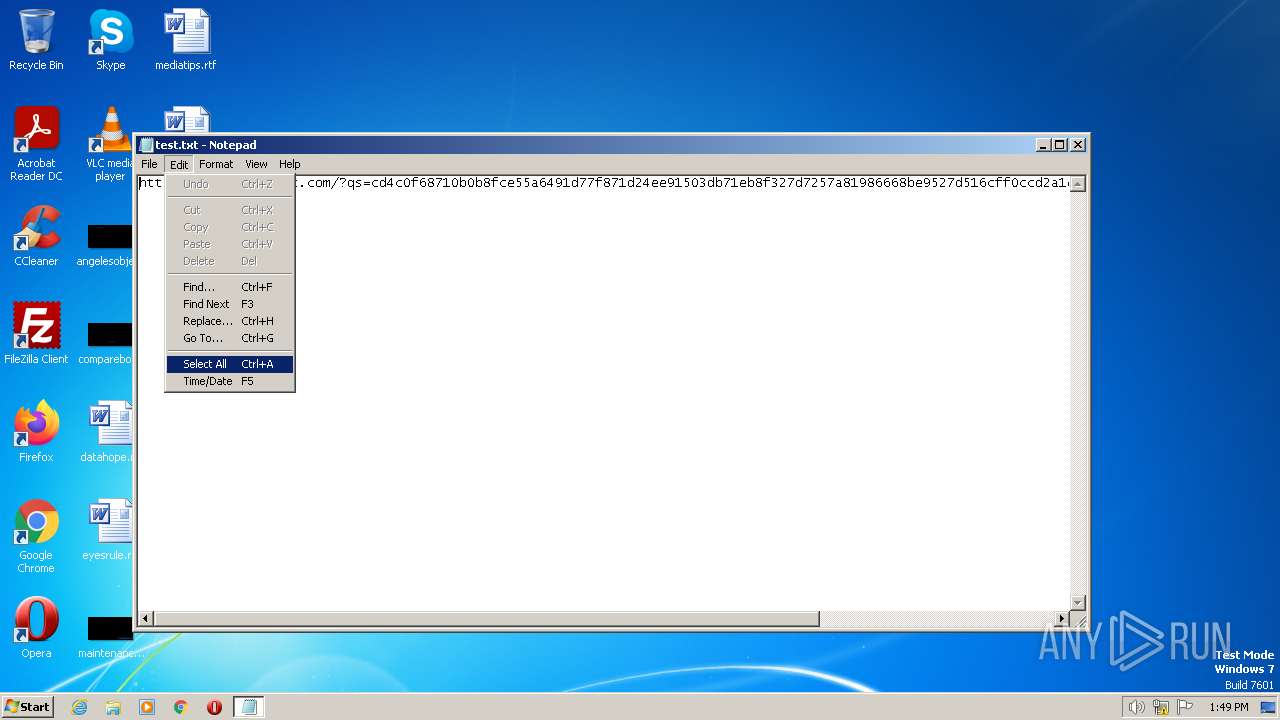Image resolution: width=1280 pixels, height=720 pixels.
Task: Open the Action Center flag icon
Action: coord(1186,707)
